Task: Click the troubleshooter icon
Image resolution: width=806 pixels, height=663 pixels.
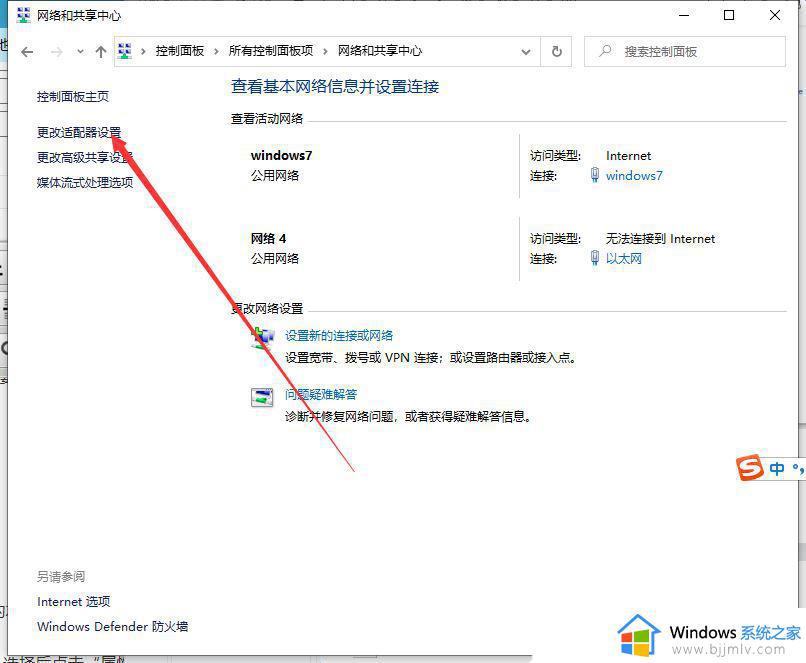Action: point(262,397)
